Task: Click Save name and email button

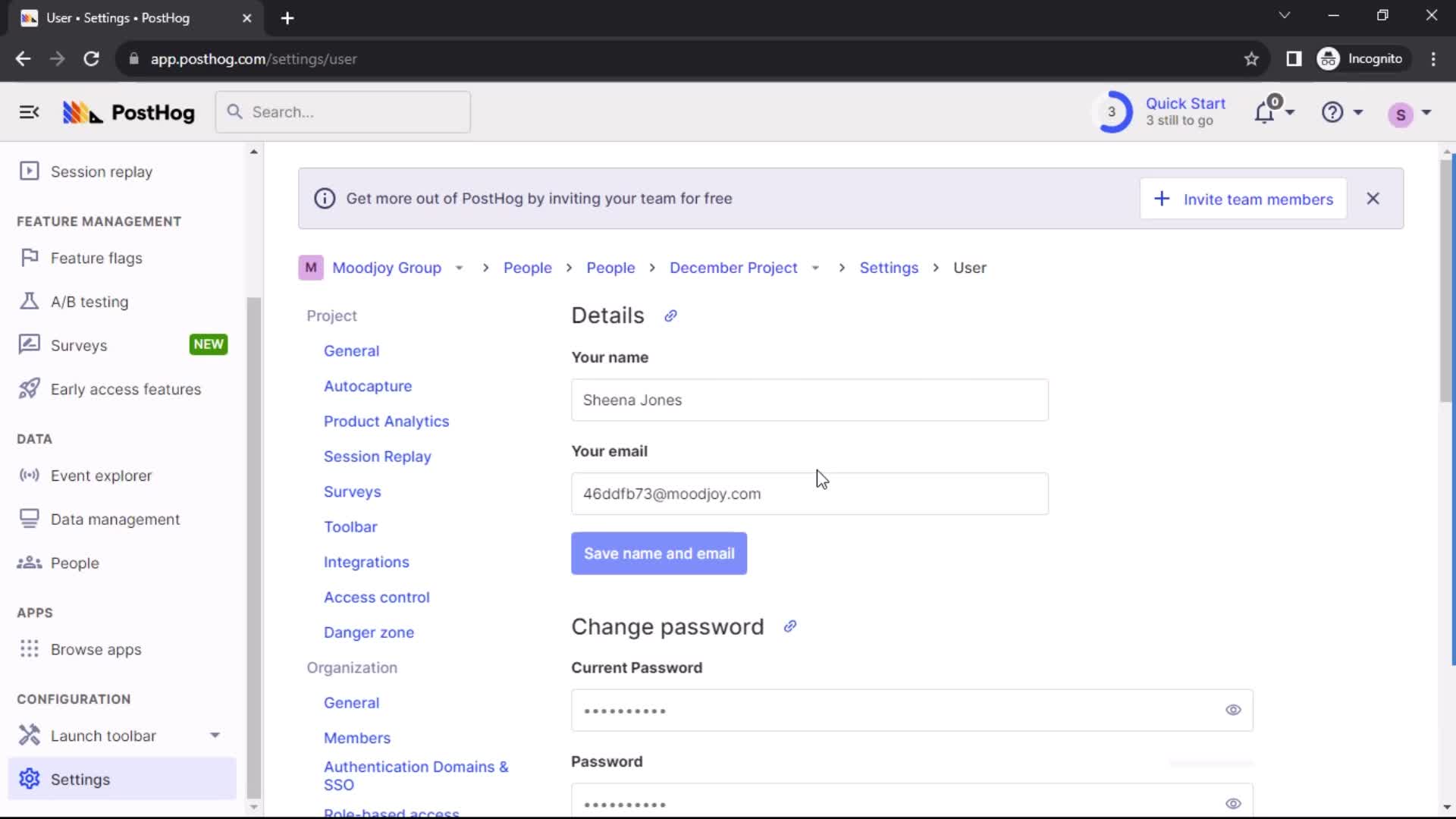Action: pos(659,553)
